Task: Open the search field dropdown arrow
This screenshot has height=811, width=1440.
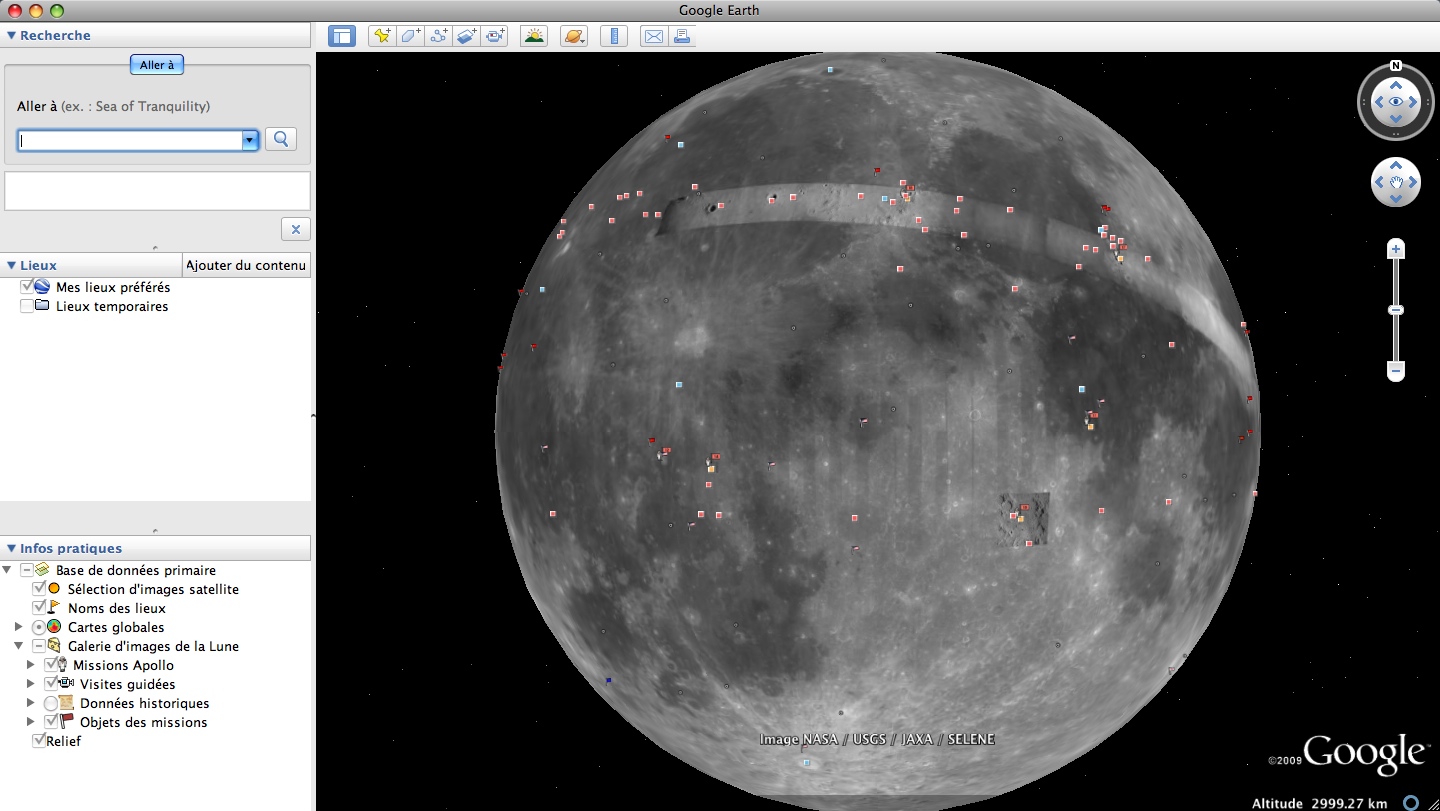Action: click(250, 140)
